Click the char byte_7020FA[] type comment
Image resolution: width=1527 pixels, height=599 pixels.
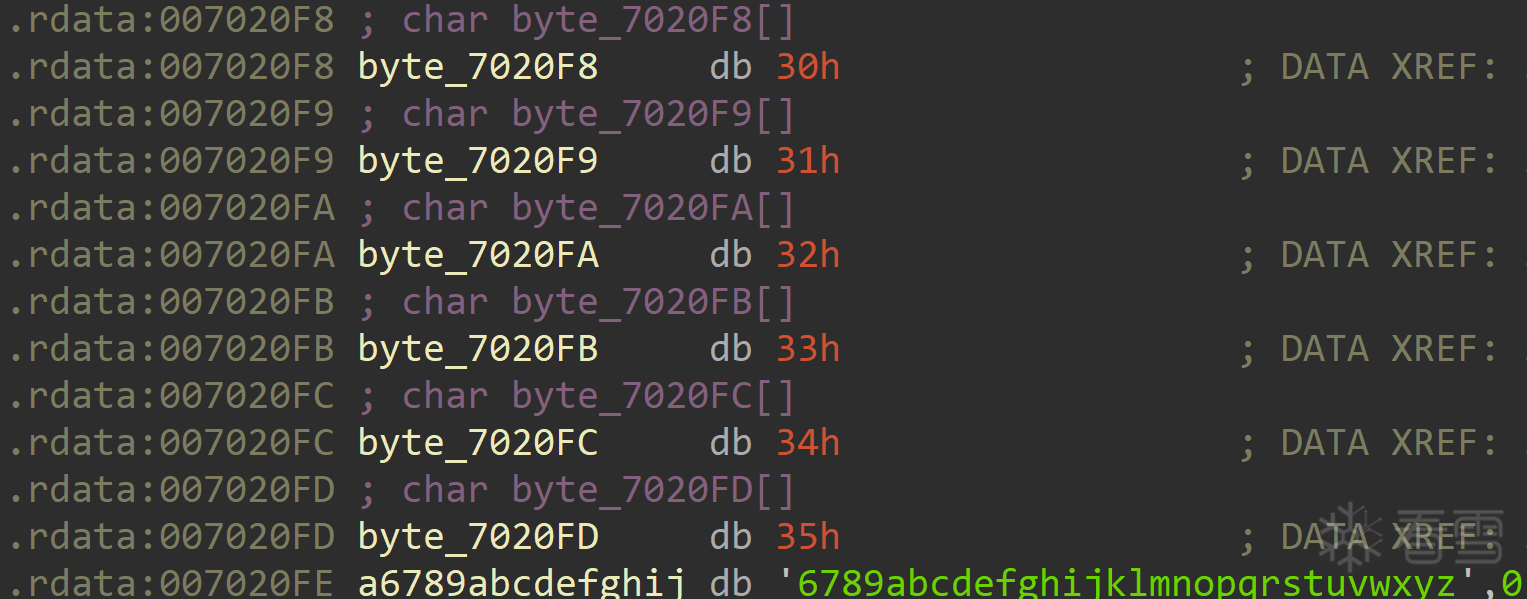tap(598, 209)
